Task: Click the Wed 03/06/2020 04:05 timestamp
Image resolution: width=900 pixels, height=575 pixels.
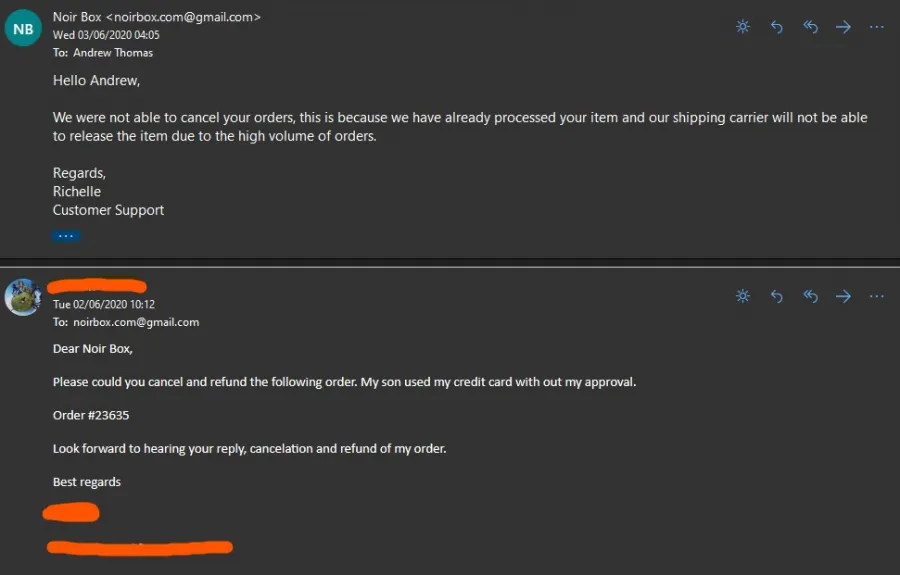Action: point(106,35)
